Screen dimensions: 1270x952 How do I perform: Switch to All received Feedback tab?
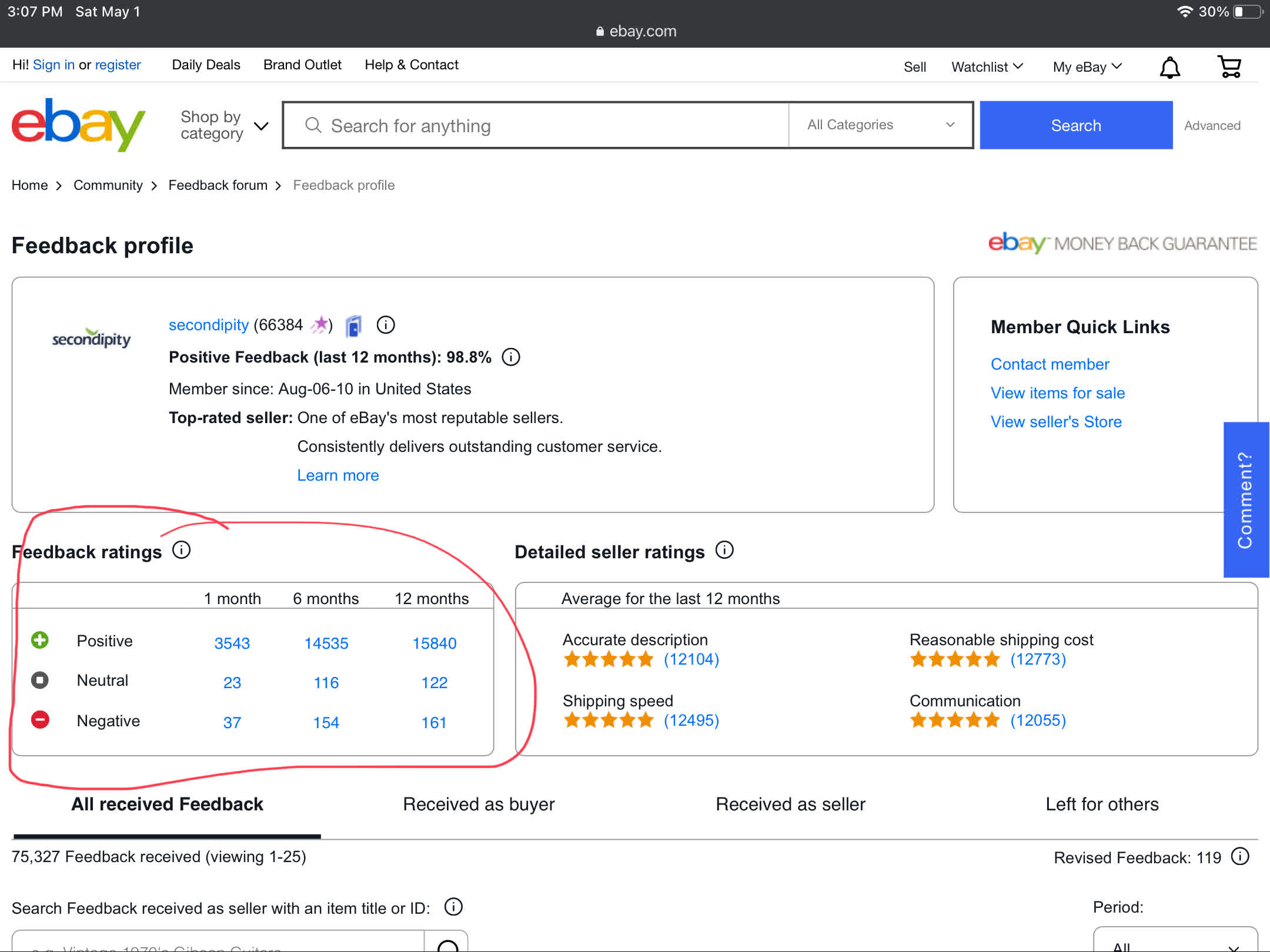pyautogui.click(x=167, y=804)
